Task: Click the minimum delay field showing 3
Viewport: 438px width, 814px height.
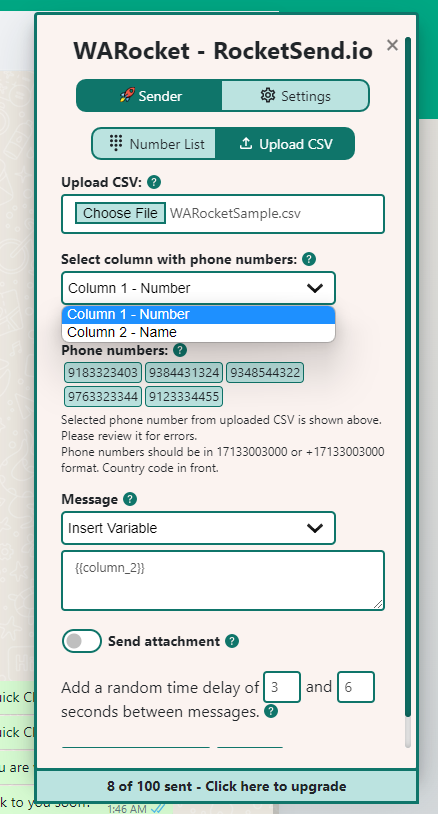Action: pos(282,687)
